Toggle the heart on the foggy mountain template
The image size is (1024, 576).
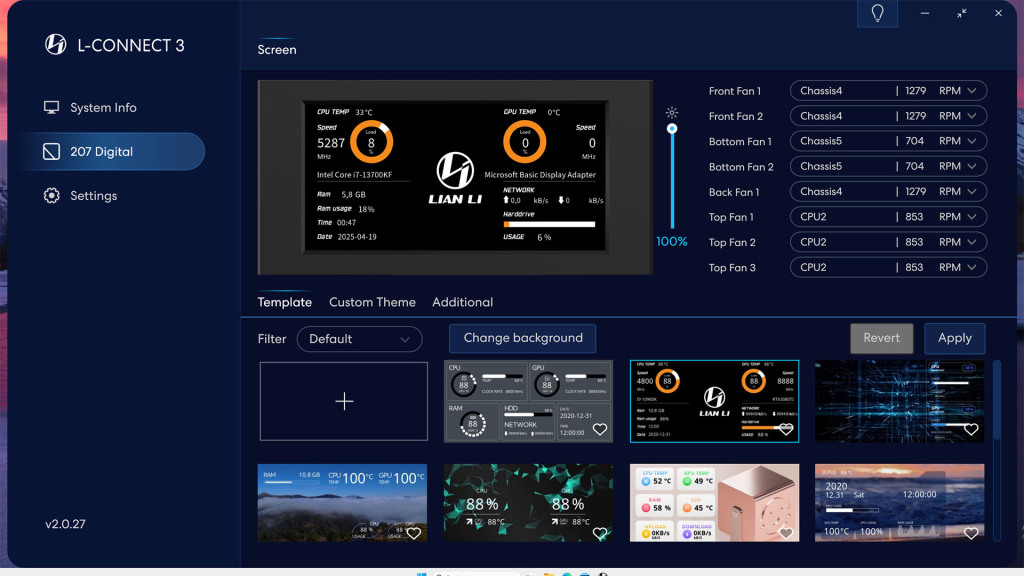[x=413, y=533]
